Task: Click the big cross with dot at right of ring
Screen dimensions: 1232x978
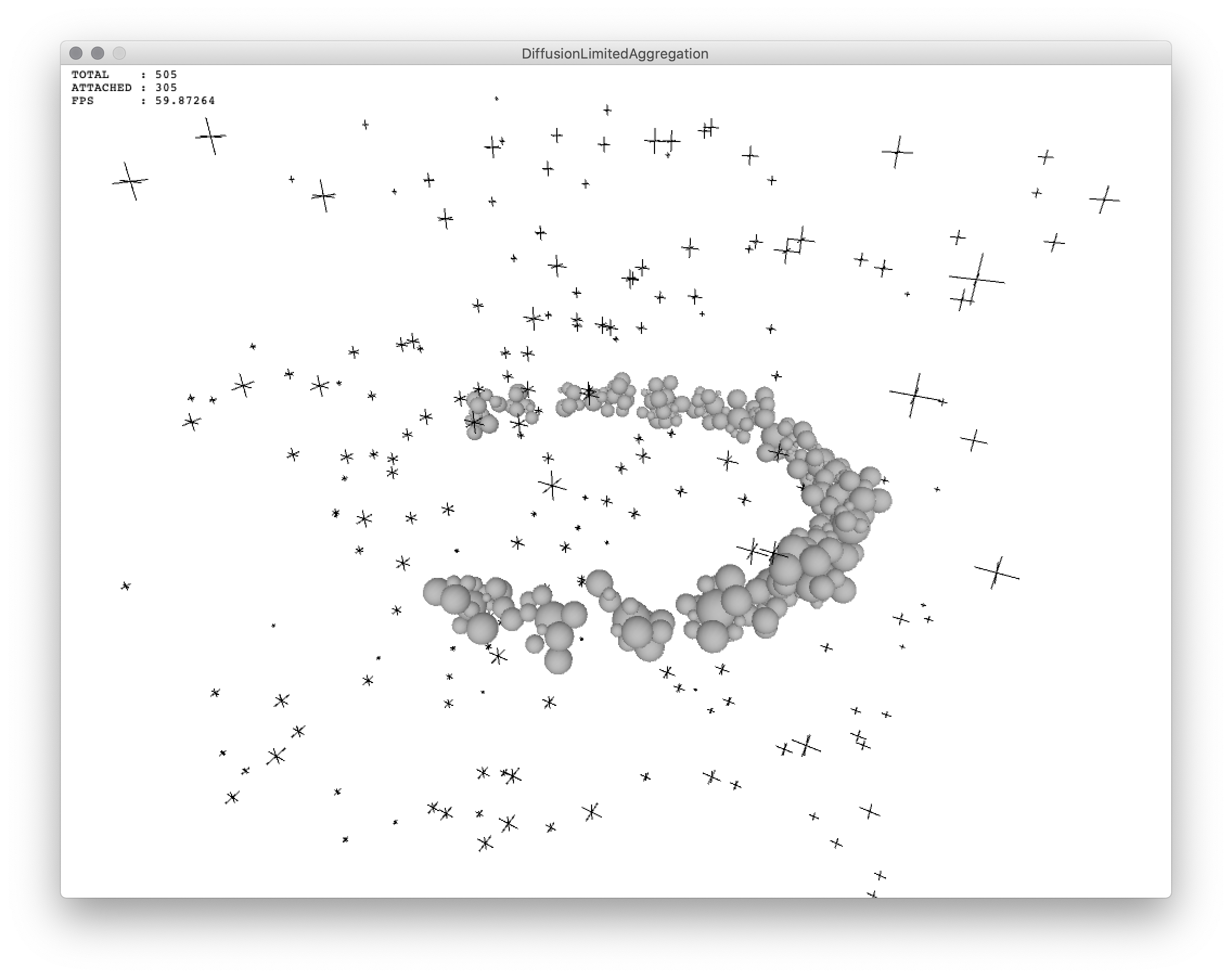Action: 915,395
